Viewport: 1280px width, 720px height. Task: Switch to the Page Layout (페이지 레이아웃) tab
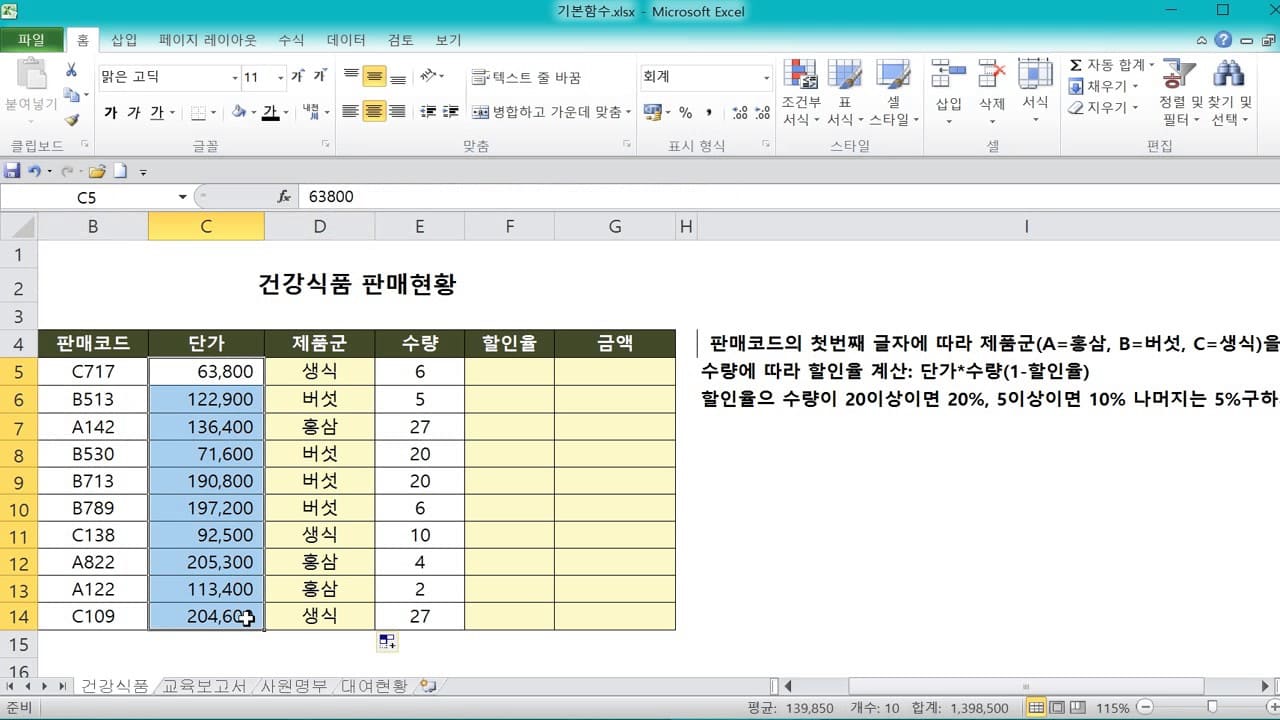click(x=208, y=40)
